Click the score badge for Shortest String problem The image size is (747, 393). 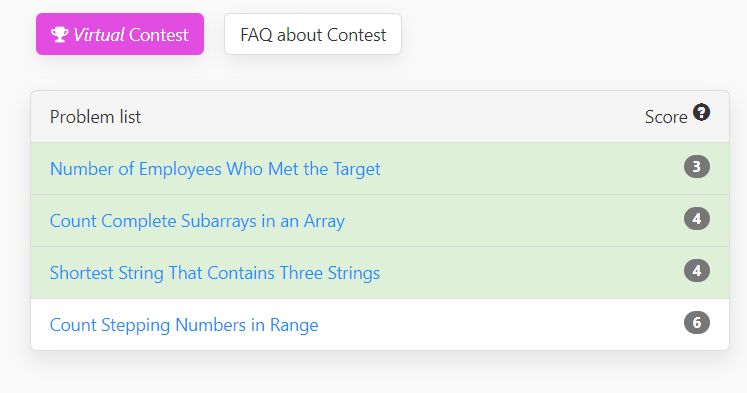[x=697, y=271]
